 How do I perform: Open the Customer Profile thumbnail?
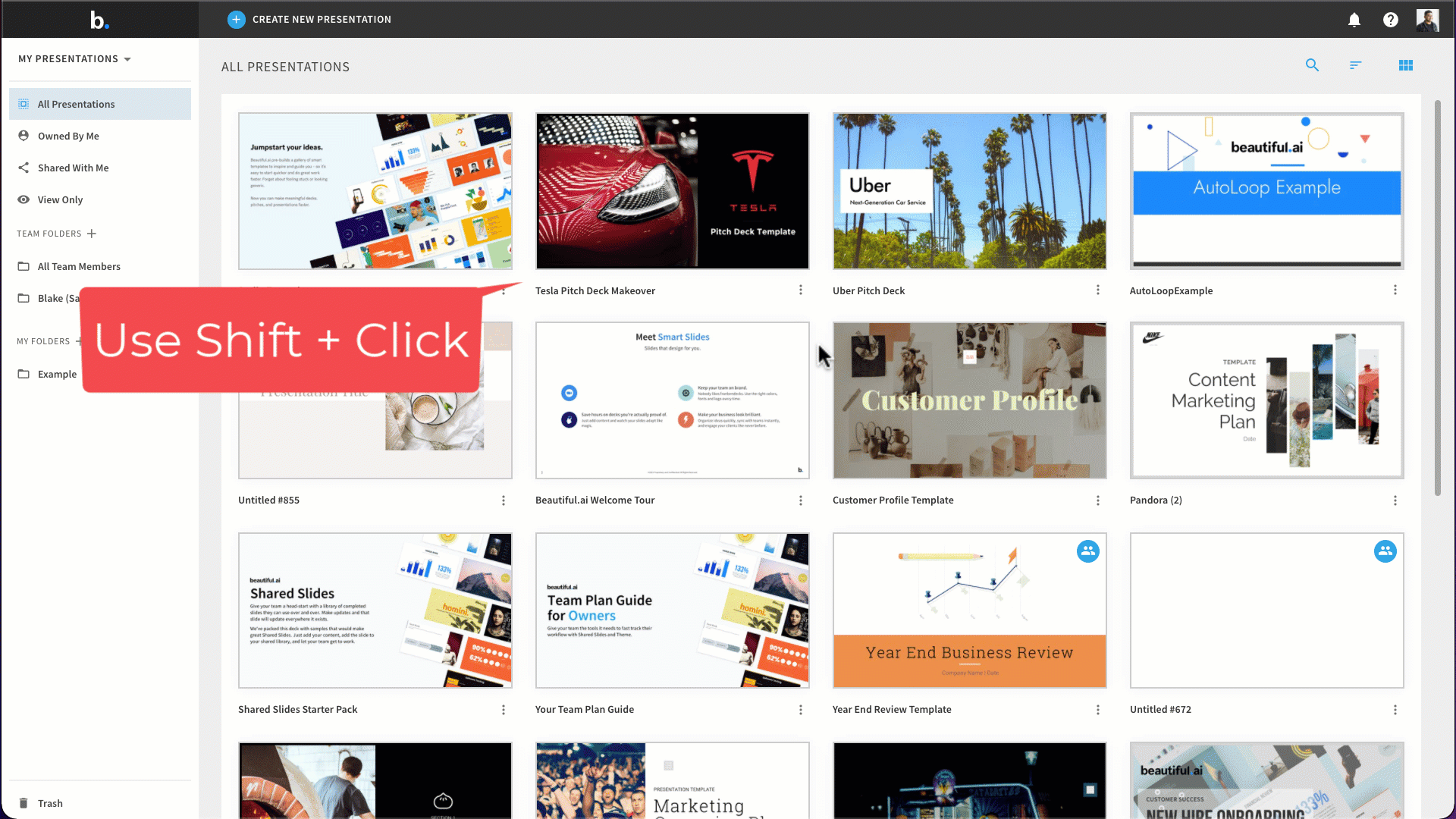pyautogui.click(x=970, y=400)
